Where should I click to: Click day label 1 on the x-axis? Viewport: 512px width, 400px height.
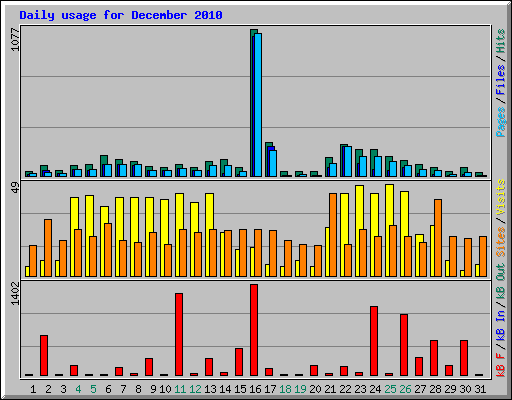click(33, 389)
